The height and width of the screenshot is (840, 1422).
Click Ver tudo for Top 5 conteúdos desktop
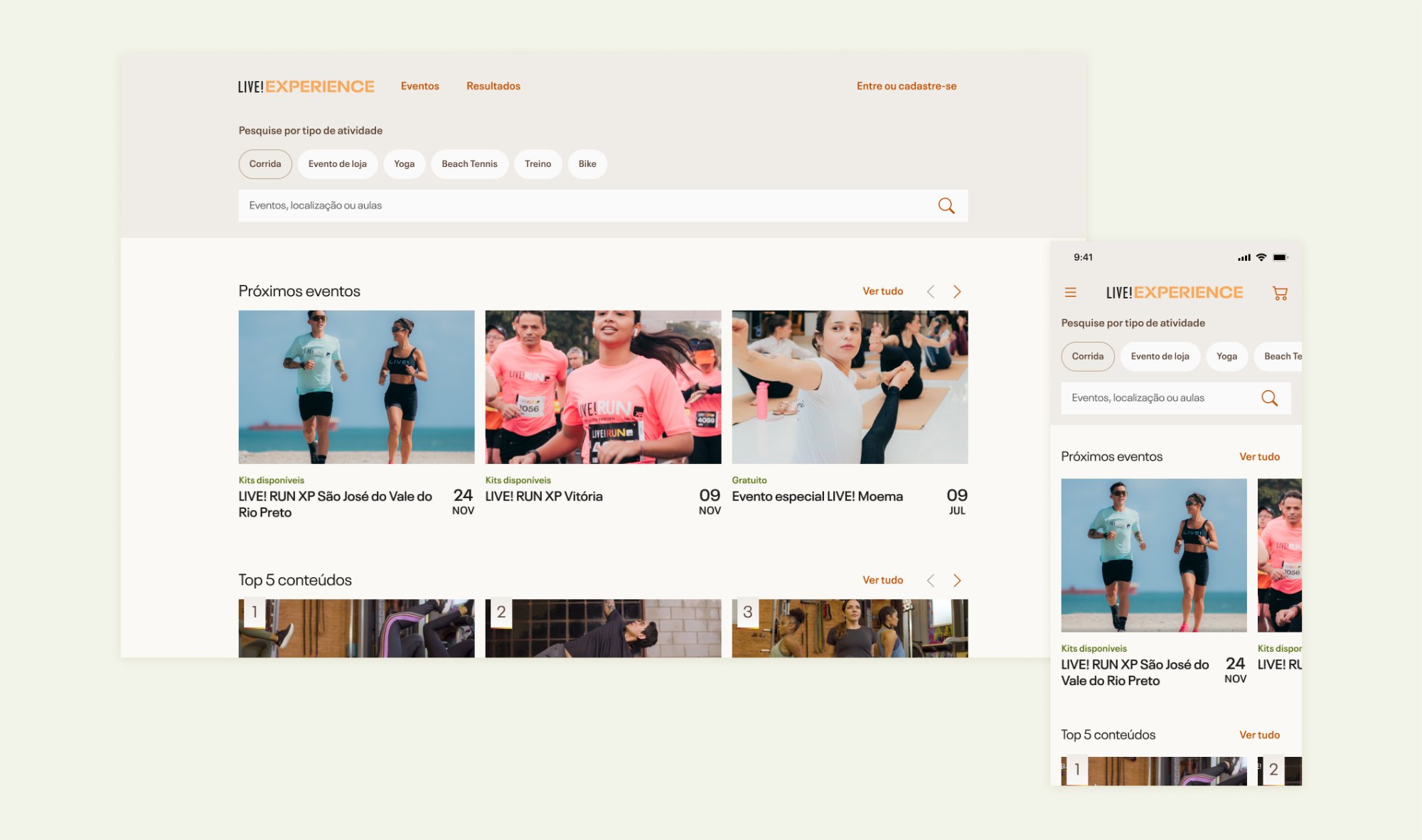tap(882, 581)
